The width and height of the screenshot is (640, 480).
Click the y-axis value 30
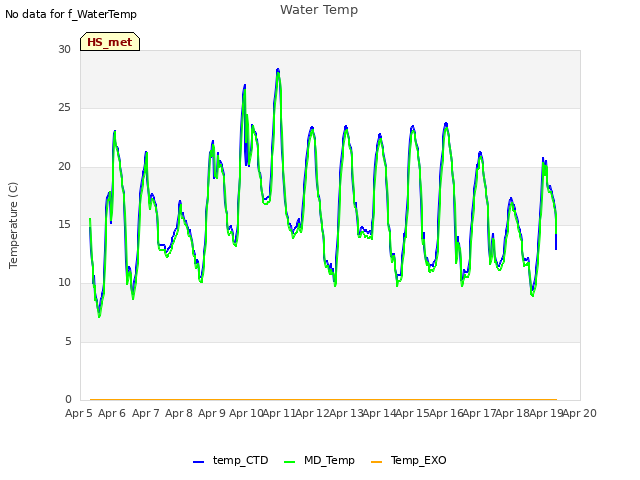(64, 49)
